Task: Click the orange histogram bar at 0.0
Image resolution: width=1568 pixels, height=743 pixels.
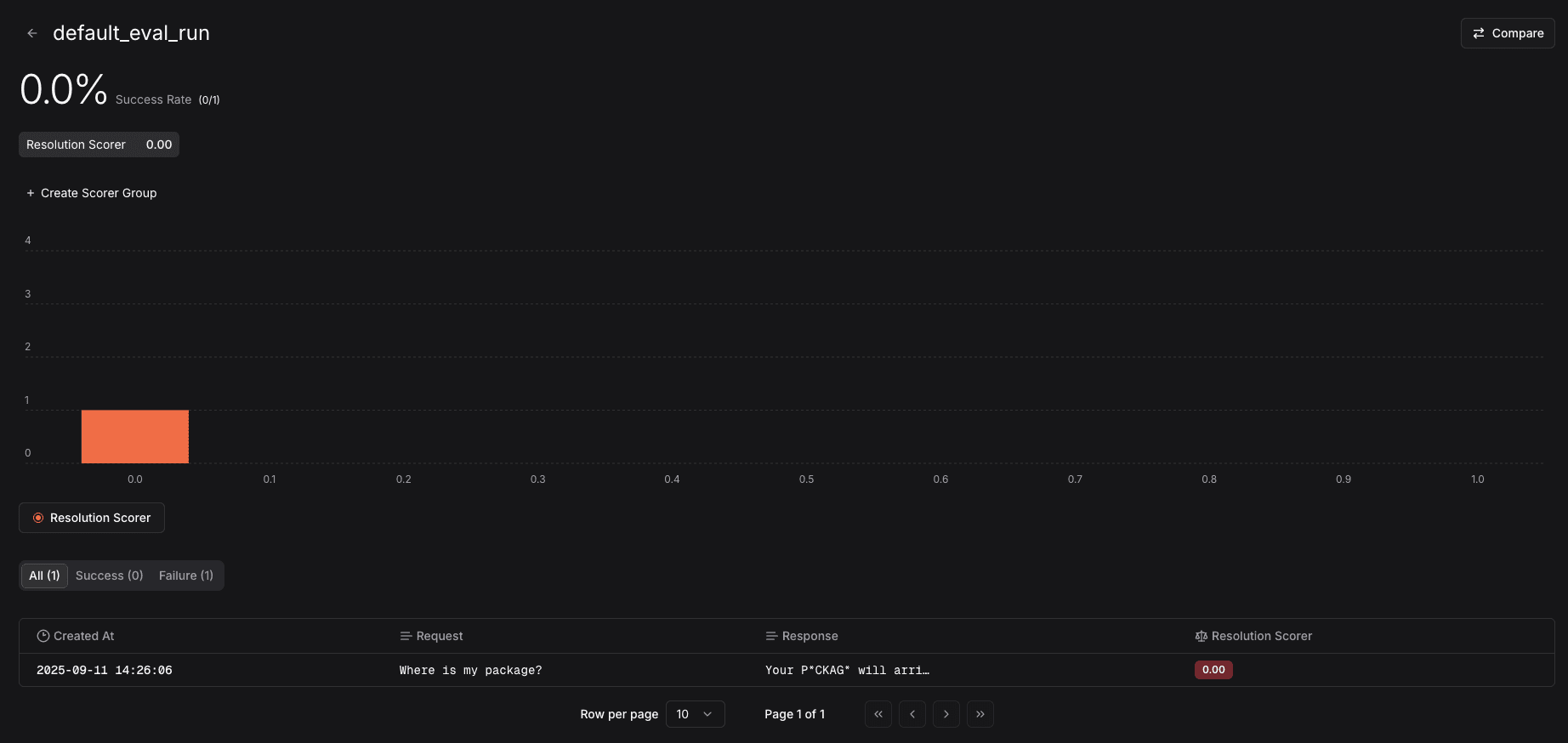Action: [x=134, y=437]
